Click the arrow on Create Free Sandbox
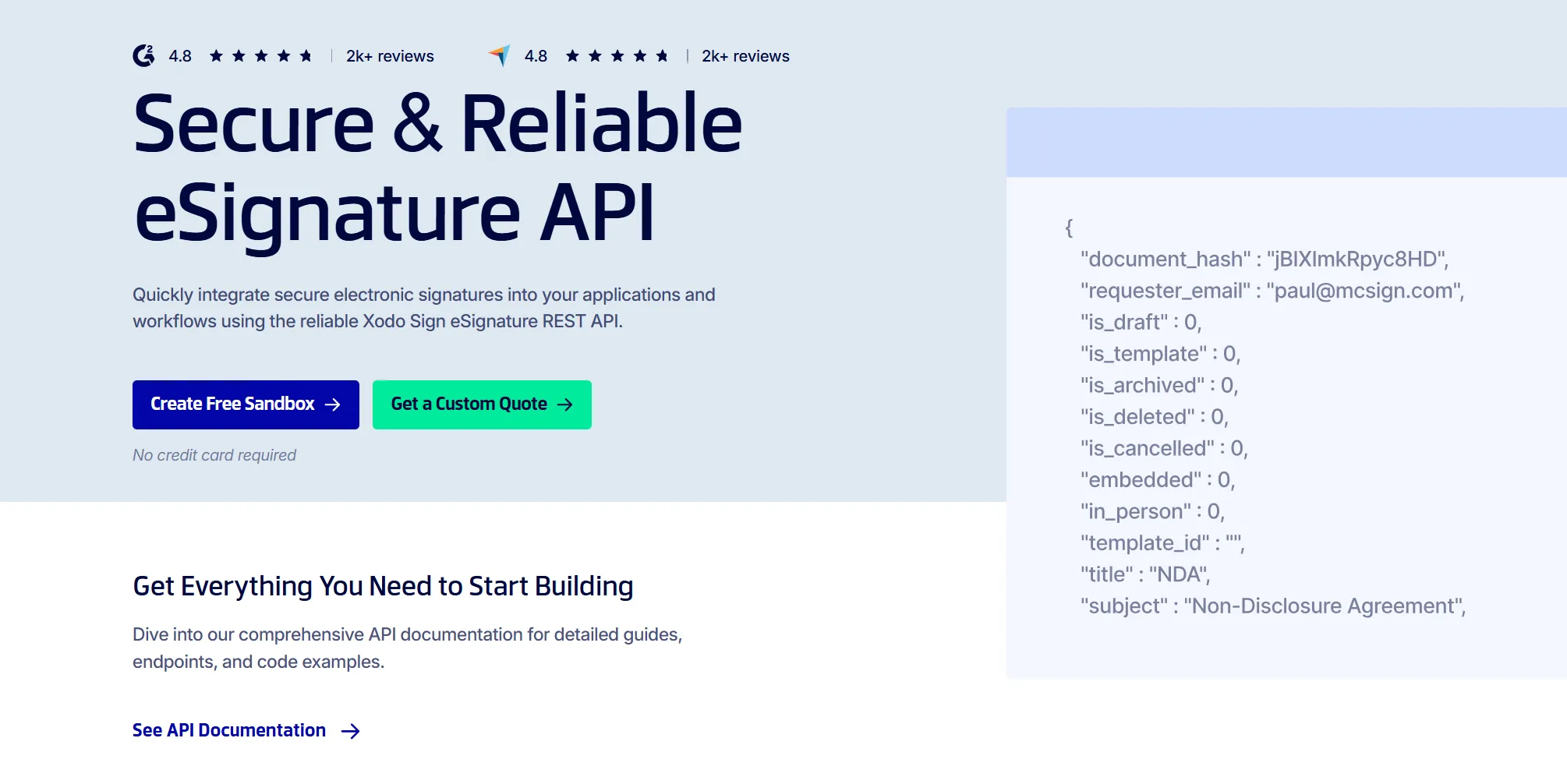This screenshot has height=784, width=1567. point(333,404)
